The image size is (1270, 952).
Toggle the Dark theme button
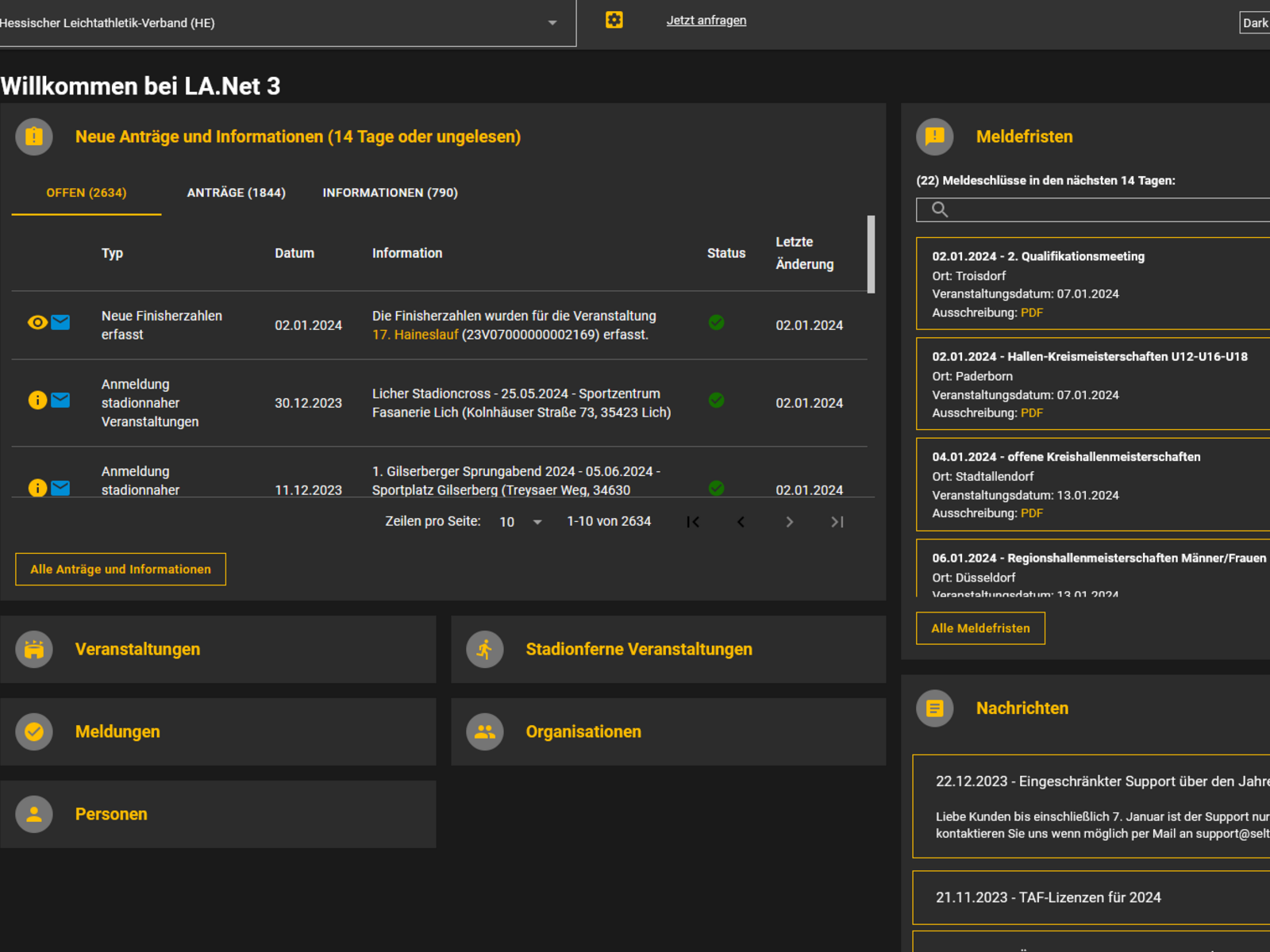pyautogui.click(x=1256, y=23)
